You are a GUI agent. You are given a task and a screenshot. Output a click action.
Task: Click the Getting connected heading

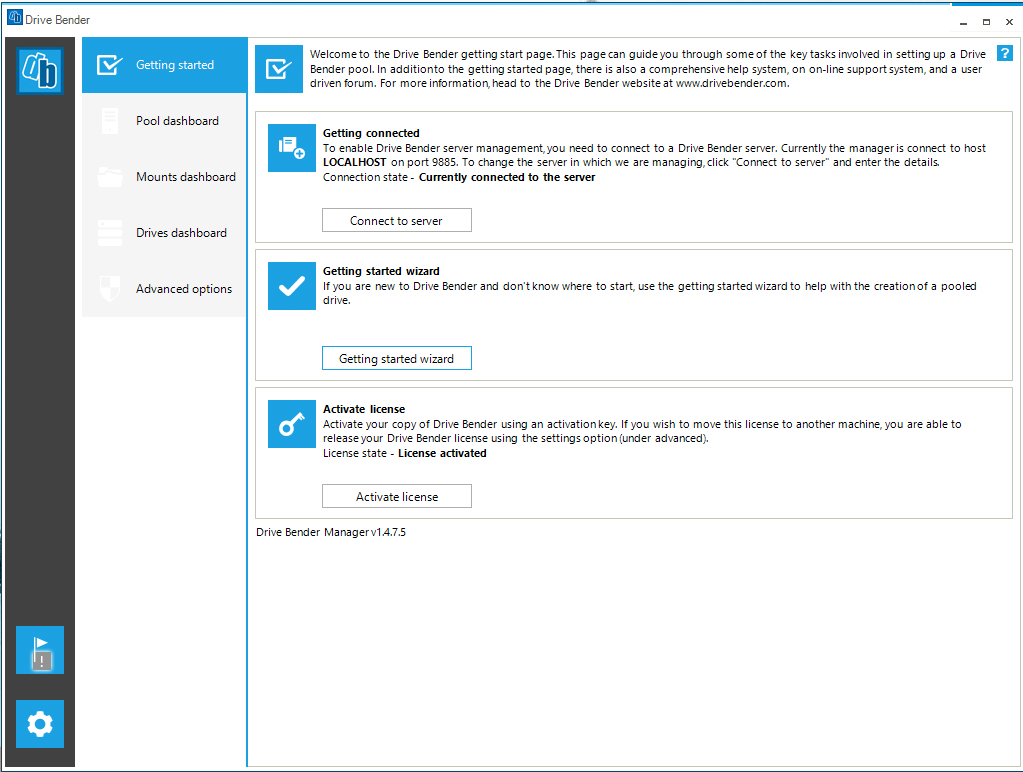coord(371,133)
